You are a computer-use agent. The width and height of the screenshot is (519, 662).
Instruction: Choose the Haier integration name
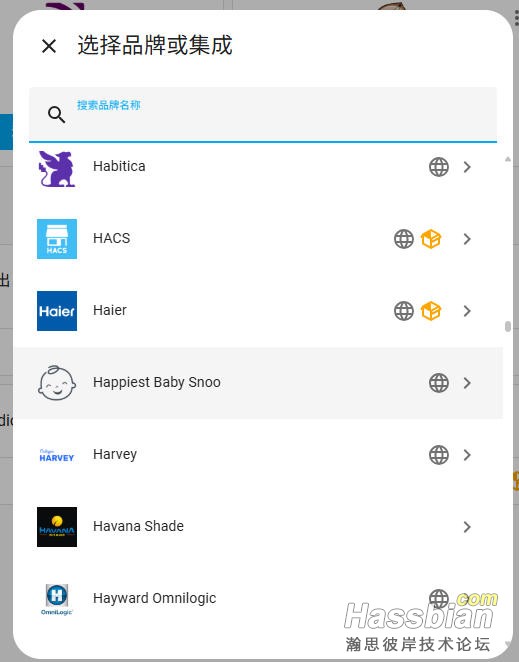point(110,310)
